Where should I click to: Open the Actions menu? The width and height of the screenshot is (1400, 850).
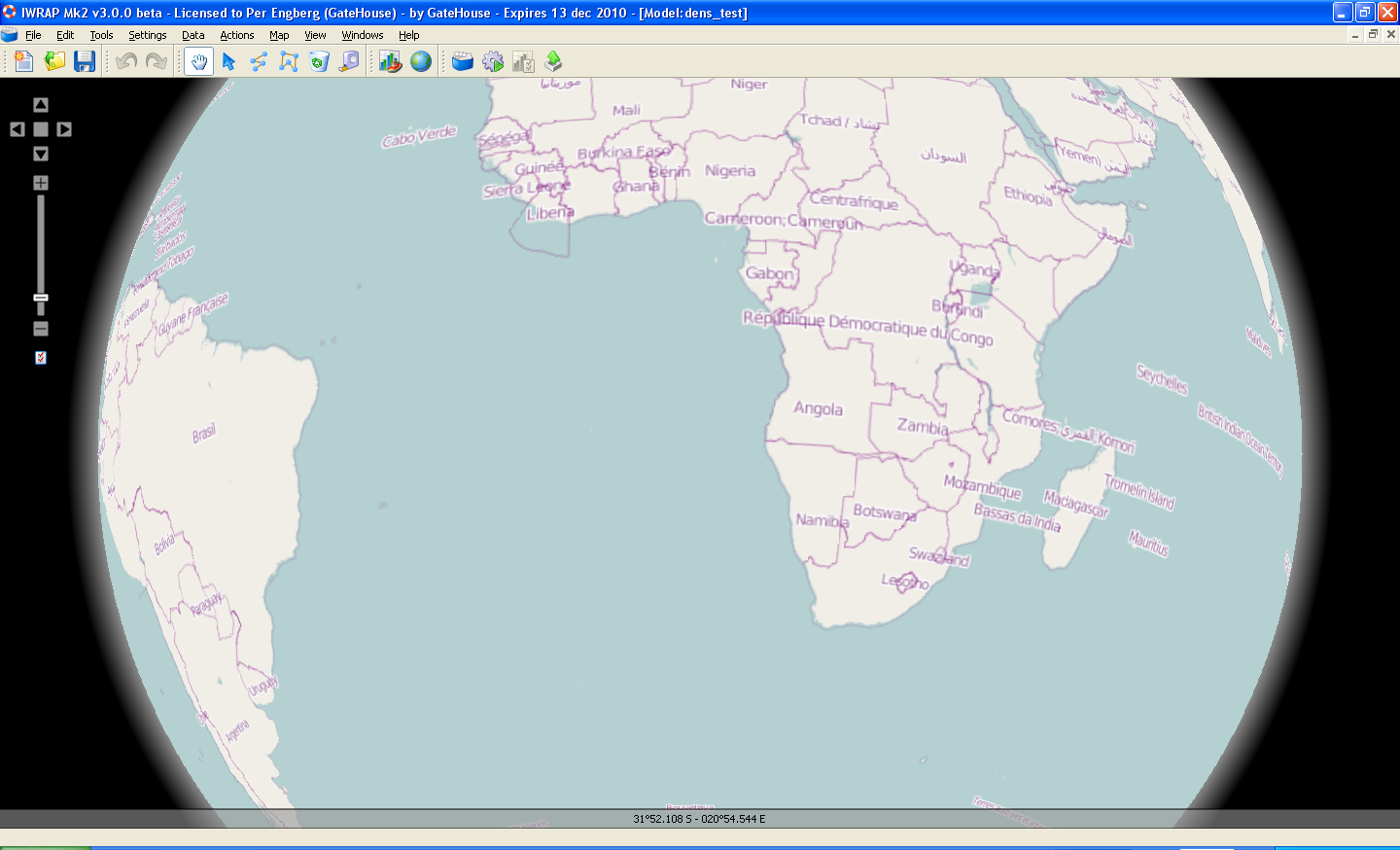click(x=236, y=35)
